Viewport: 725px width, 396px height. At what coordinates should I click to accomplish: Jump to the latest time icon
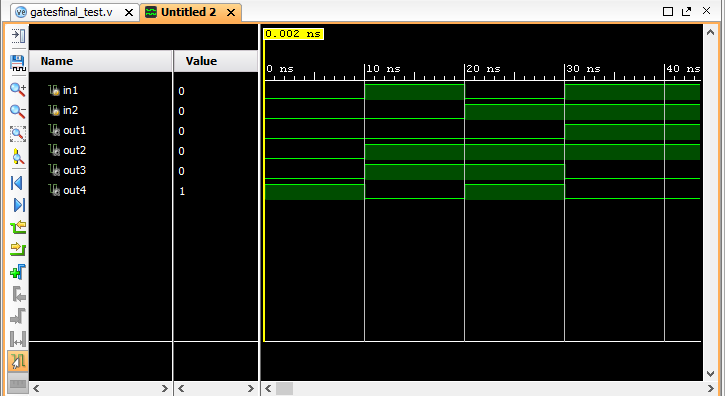[18, 204]
